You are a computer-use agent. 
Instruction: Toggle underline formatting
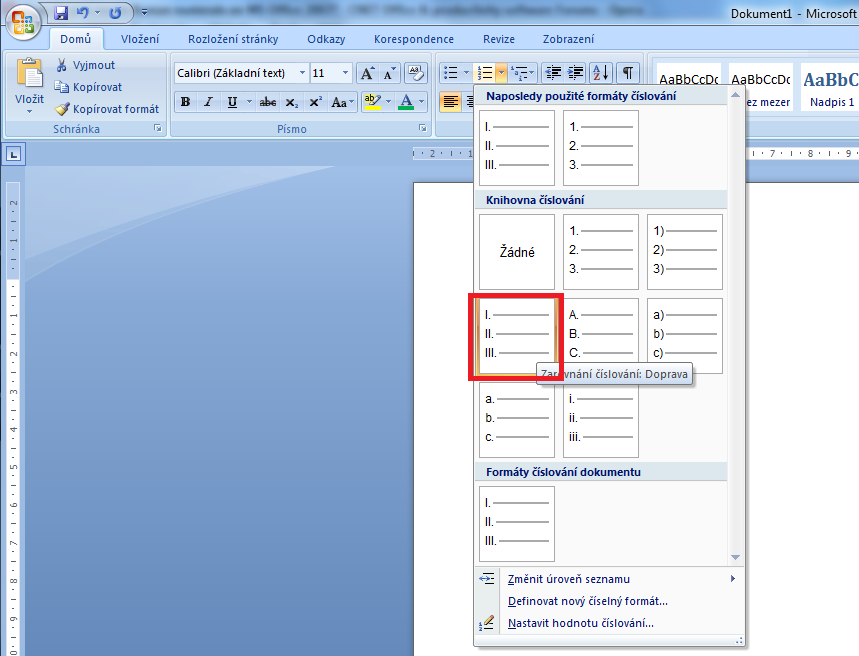coord(232,102)
